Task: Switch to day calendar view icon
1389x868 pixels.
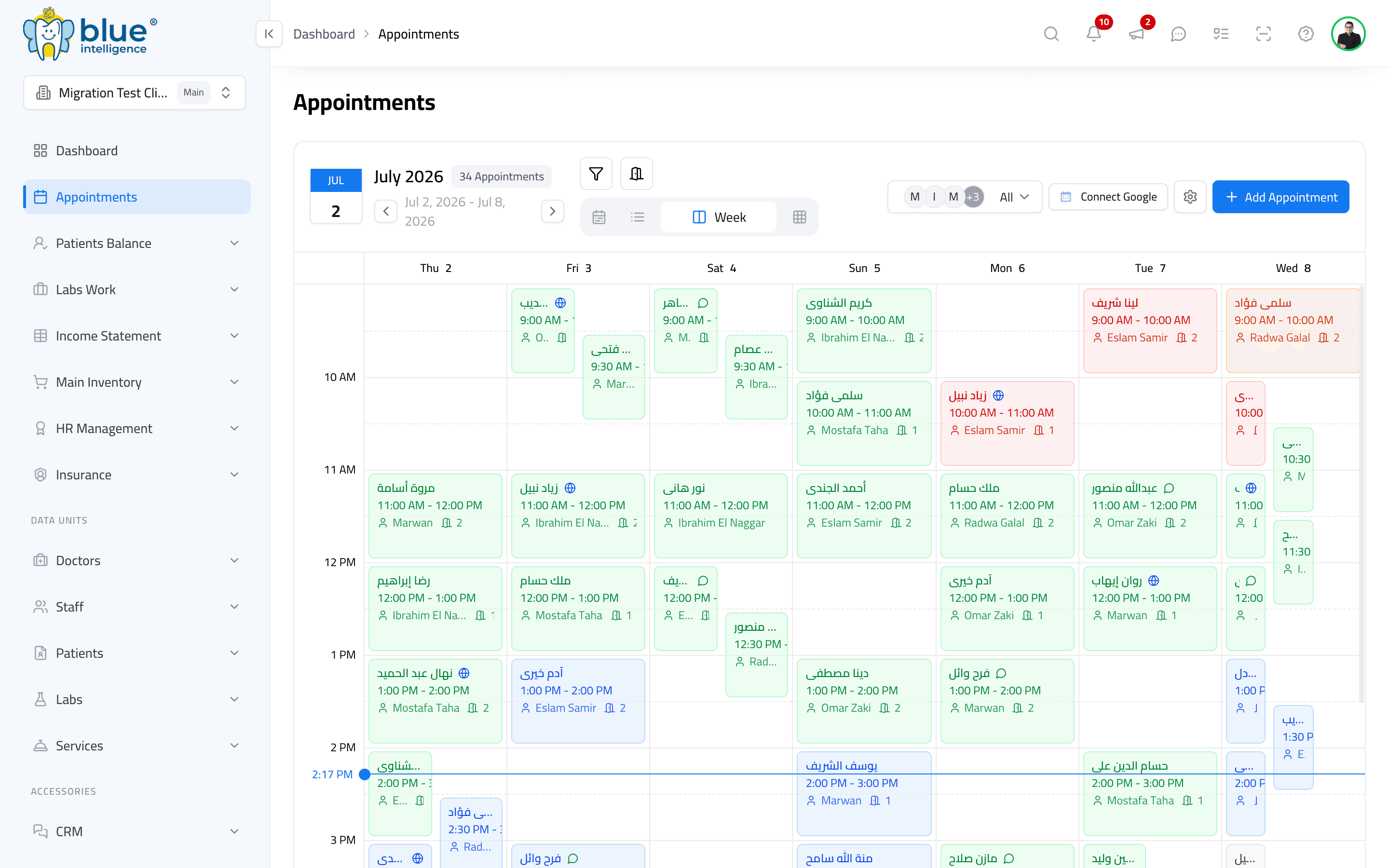Action: pos(599,217)
